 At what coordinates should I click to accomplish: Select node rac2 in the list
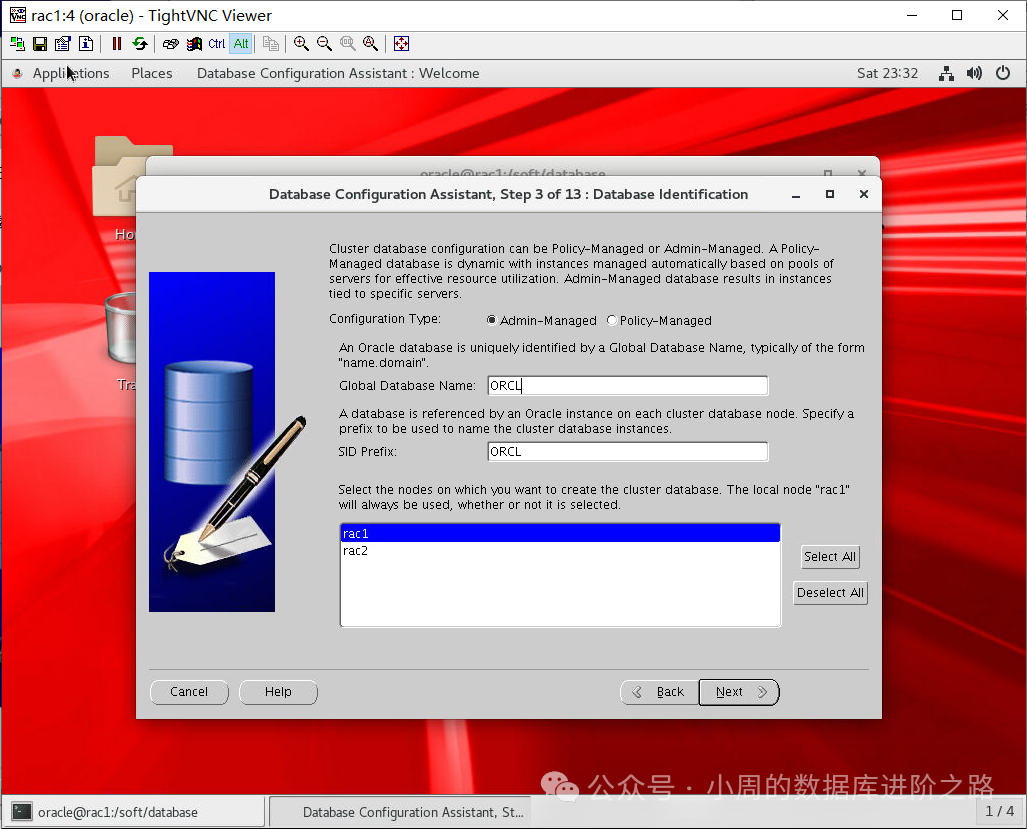tap(560, 551)
